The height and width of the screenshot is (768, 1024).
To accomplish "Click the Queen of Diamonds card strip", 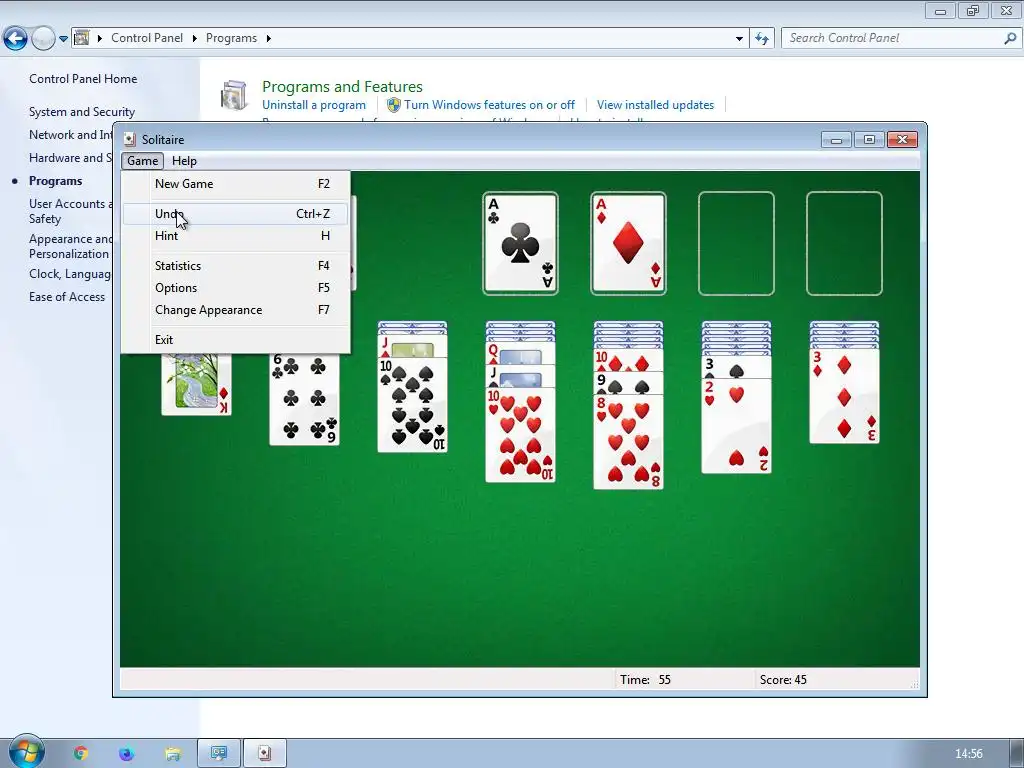I will 520,353.
